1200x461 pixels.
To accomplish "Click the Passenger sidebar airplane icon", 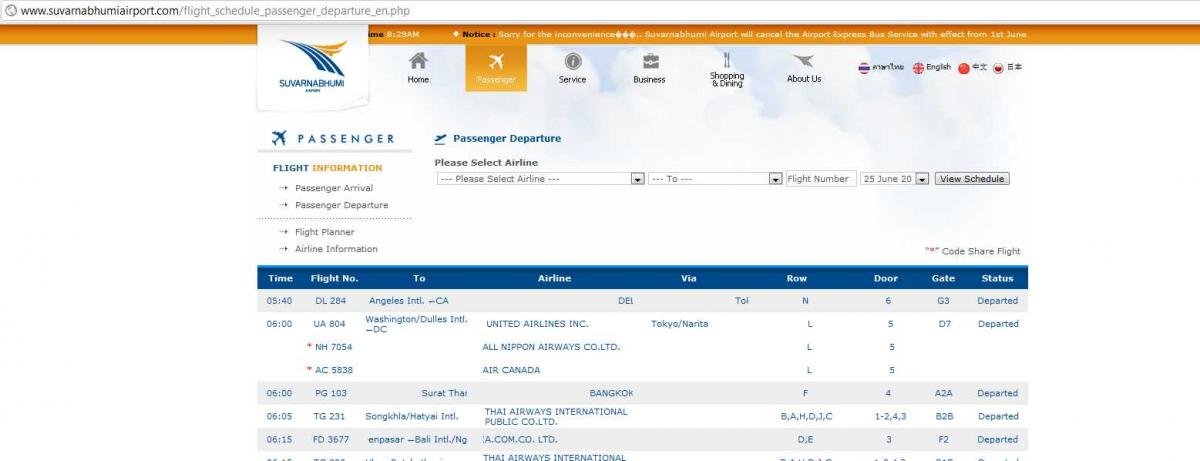I will tap(280, 138).
